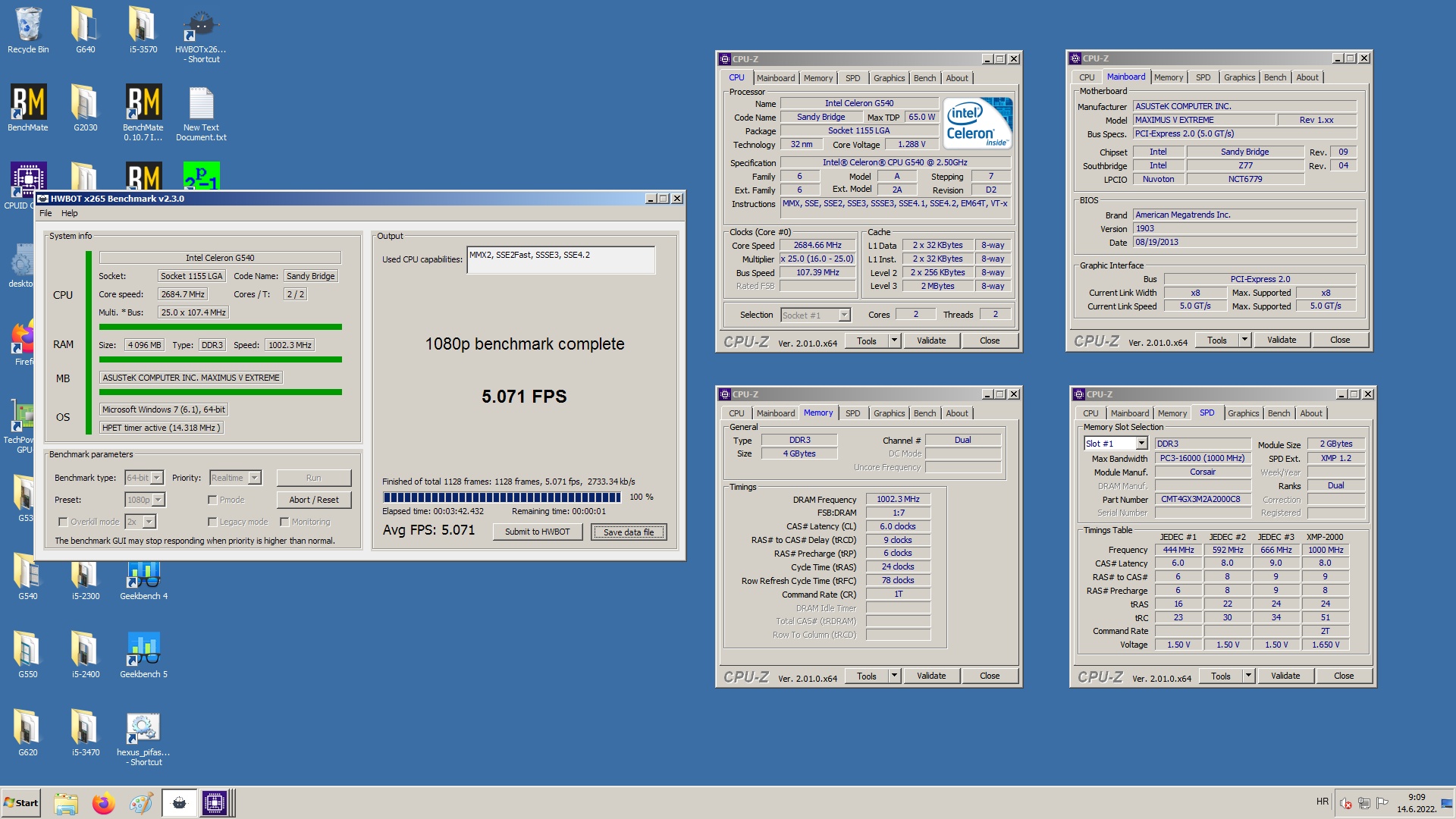Toggle the Overkill mode checkbox
This screenshot has height=819, width=1456.
63,522
